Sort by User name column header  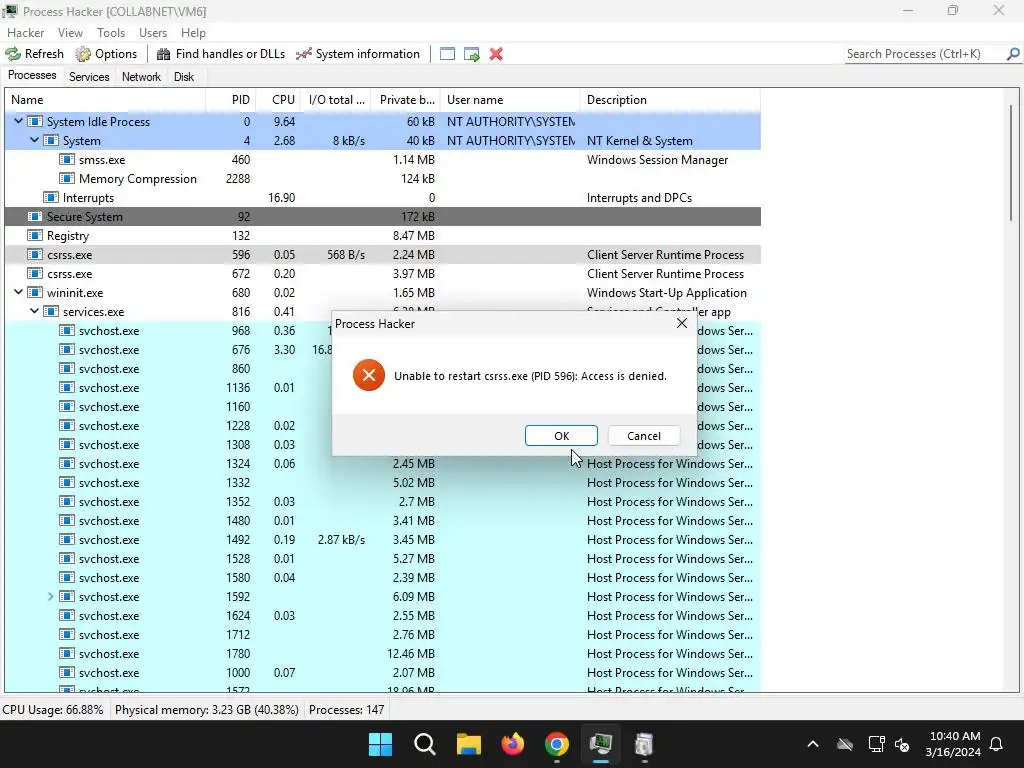[510, 100]
